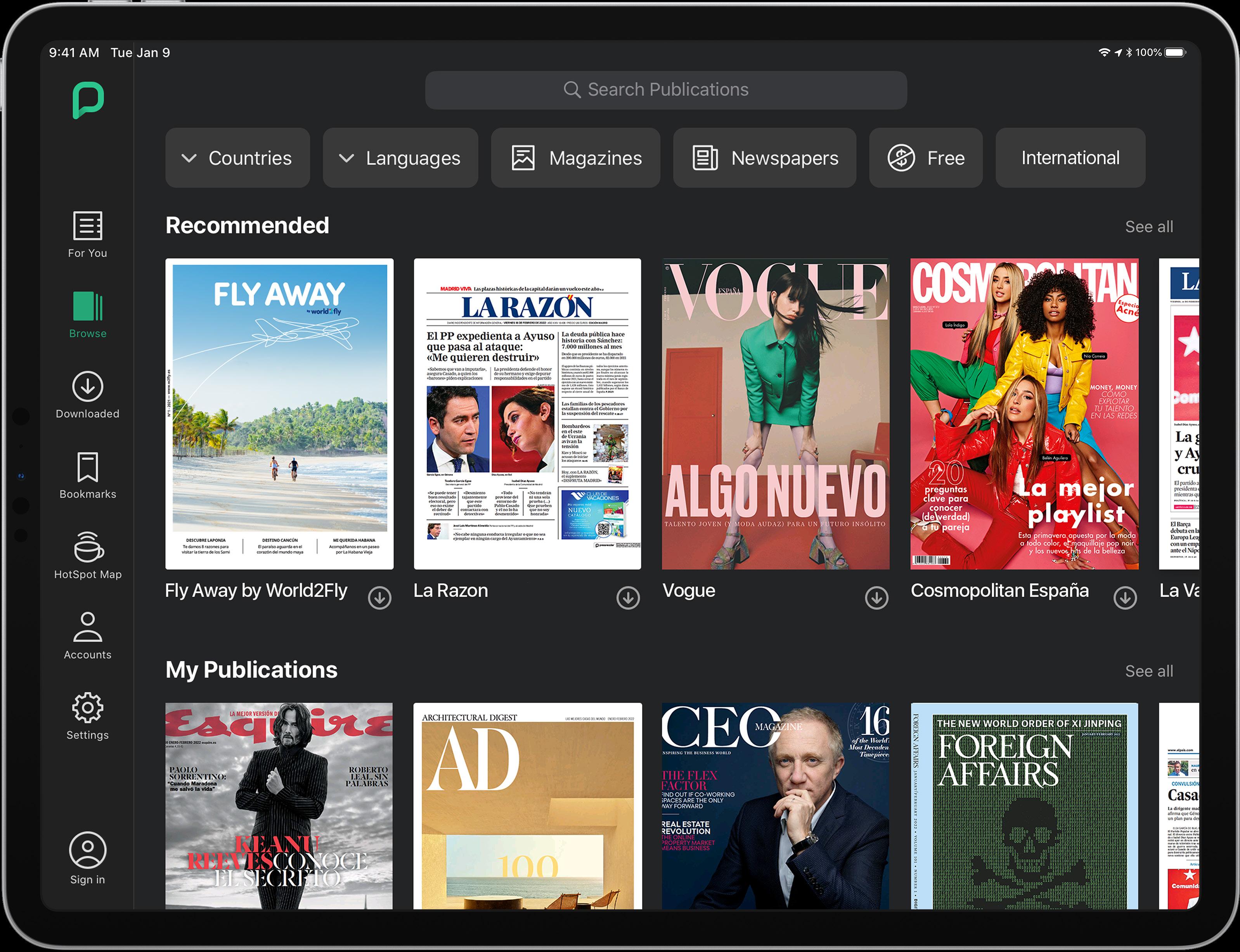This screenshot has height=952, width=1240.
Task: Toggle the Magazines filter
Action: [x=575, y=158]
